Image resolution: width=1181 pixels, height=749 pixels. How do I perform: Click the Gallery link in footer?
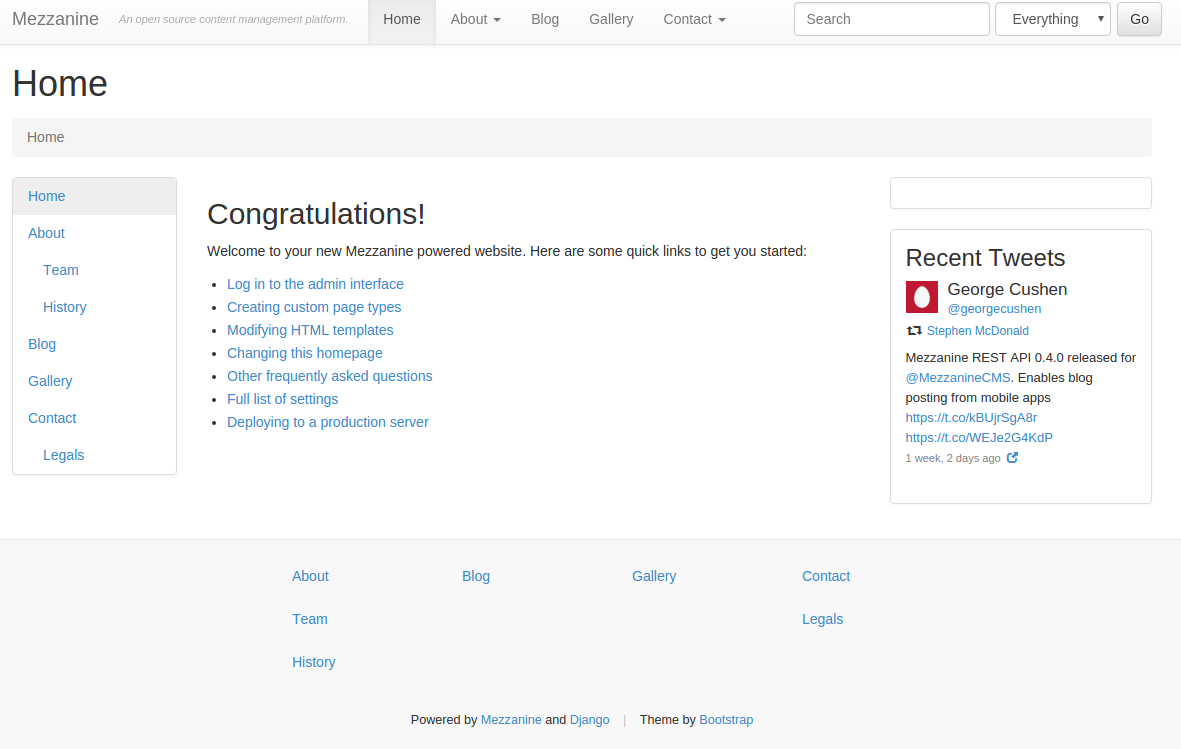[654, 576]
